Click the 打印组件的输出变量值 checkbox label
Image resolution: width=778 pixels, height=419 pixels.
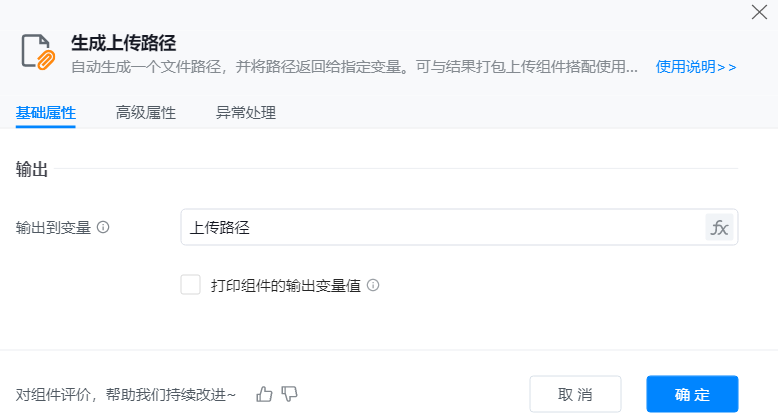point(285,285)
